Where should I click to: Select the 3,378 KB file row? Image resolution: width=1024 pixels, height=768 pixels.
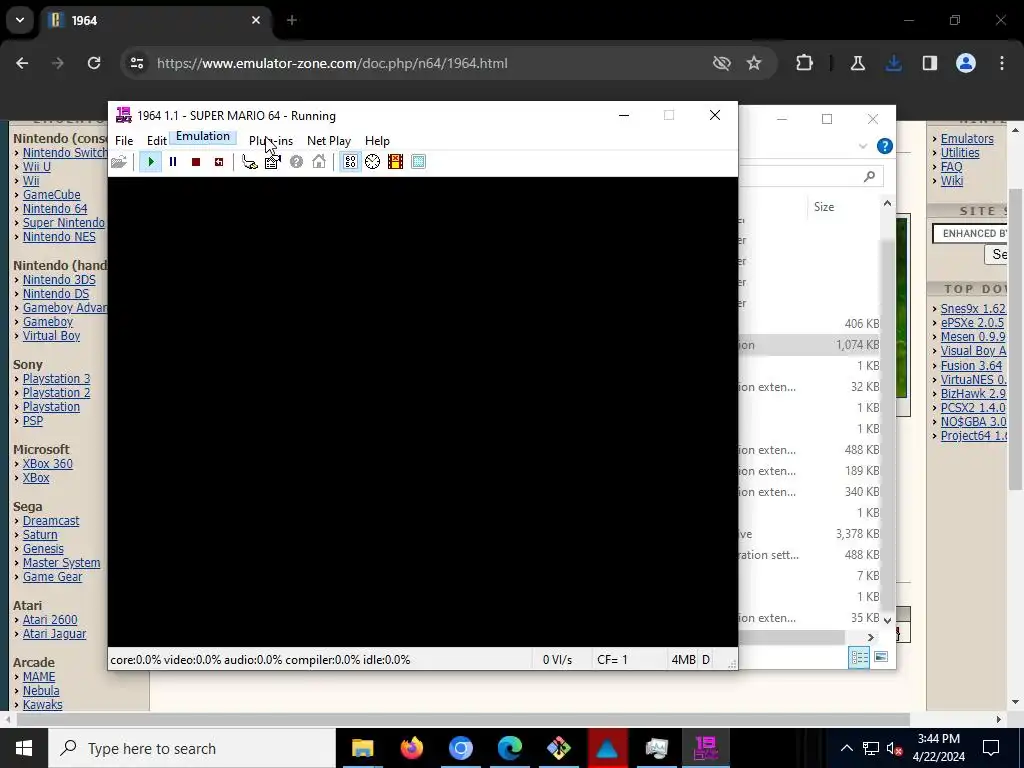tap(810, 534)
